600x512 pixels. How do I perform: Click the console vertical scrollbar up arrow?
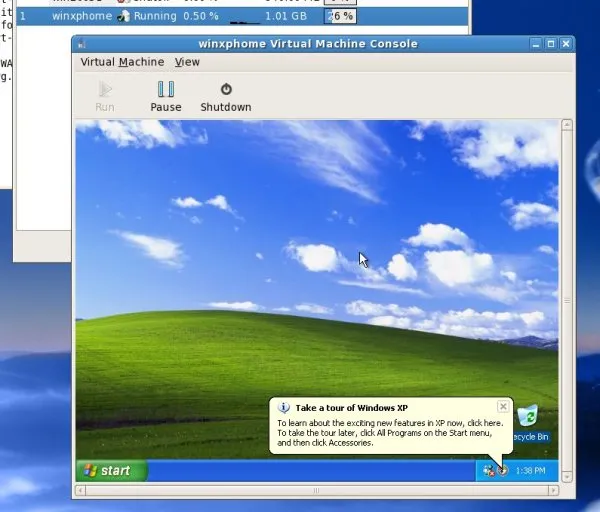(567, 125)
